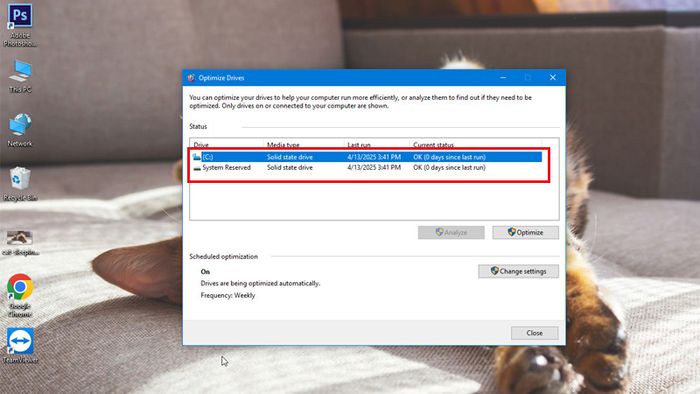Click 'Frequency: Weekly' text
700x394 pixels.
pos(228,295)
